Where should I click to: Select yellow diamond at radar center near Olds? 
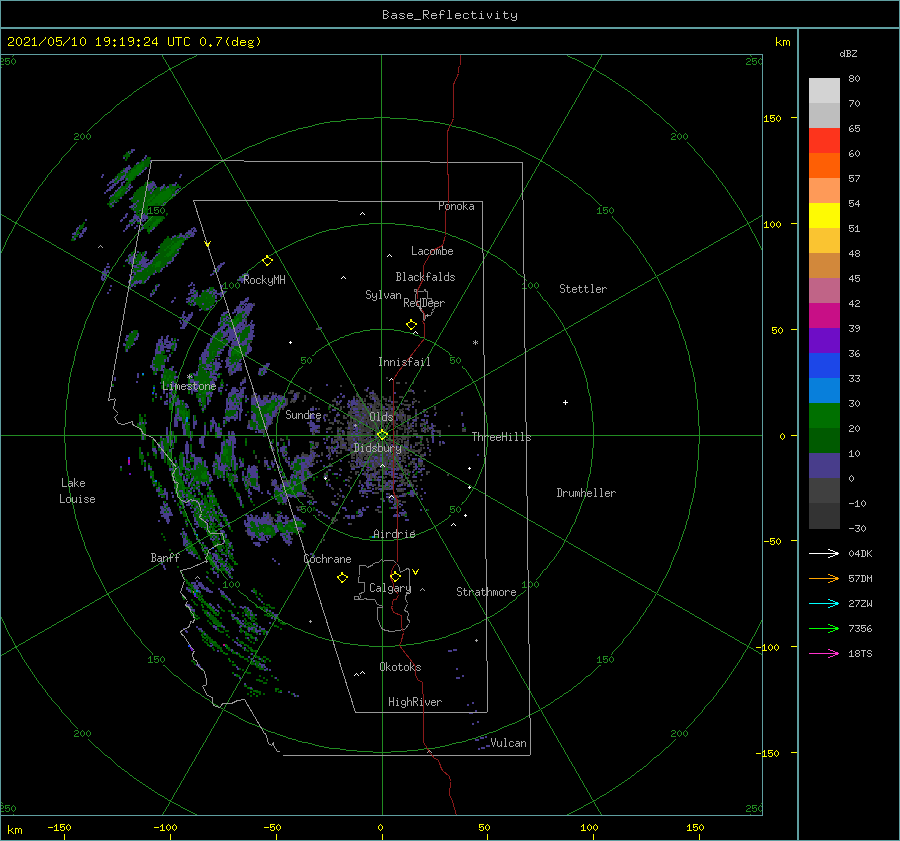coord(382,435)
